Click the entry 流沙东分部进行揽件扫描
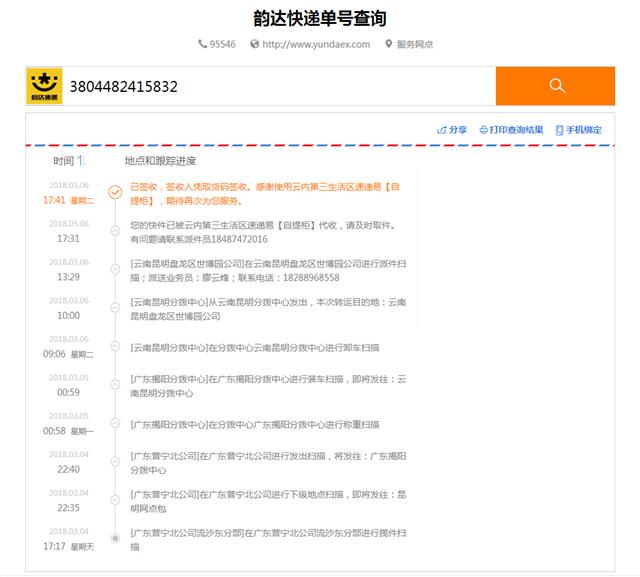Screen dimensions: 640x577 click(268, 540)
